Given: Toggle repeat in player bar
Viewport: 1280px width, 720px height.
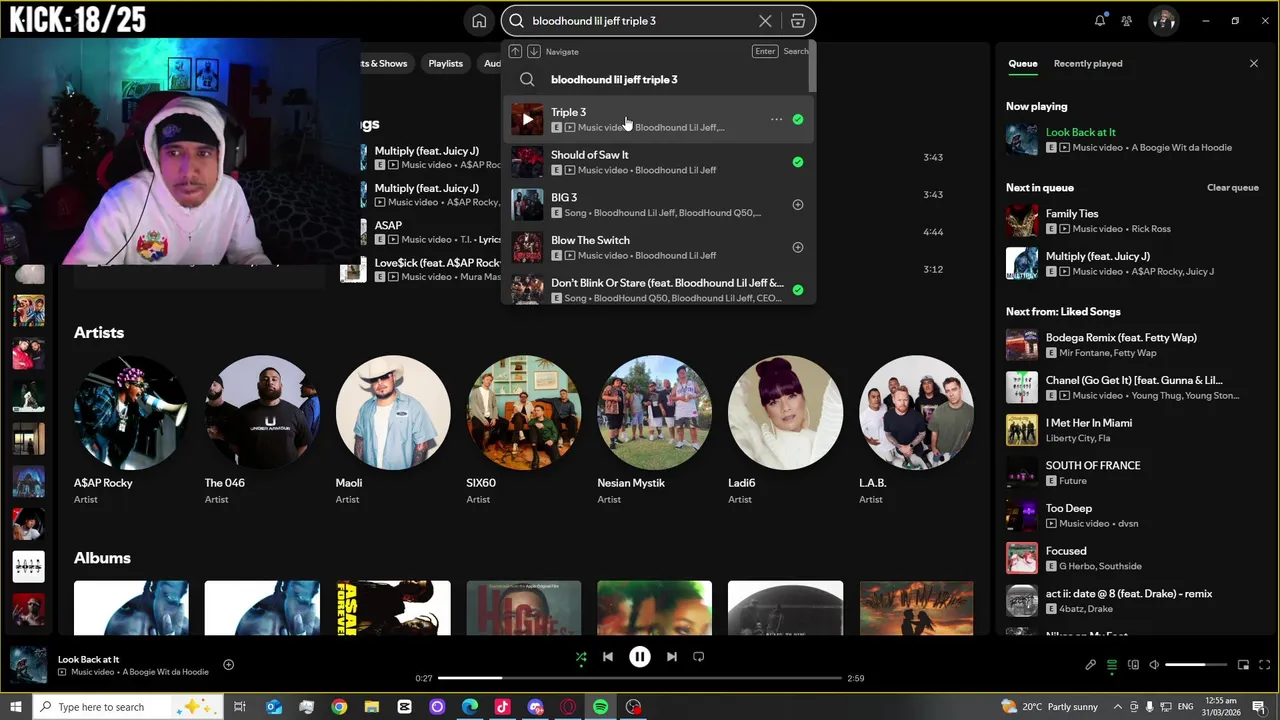Looking at the screenshot, I should click(x=699, y=657).
